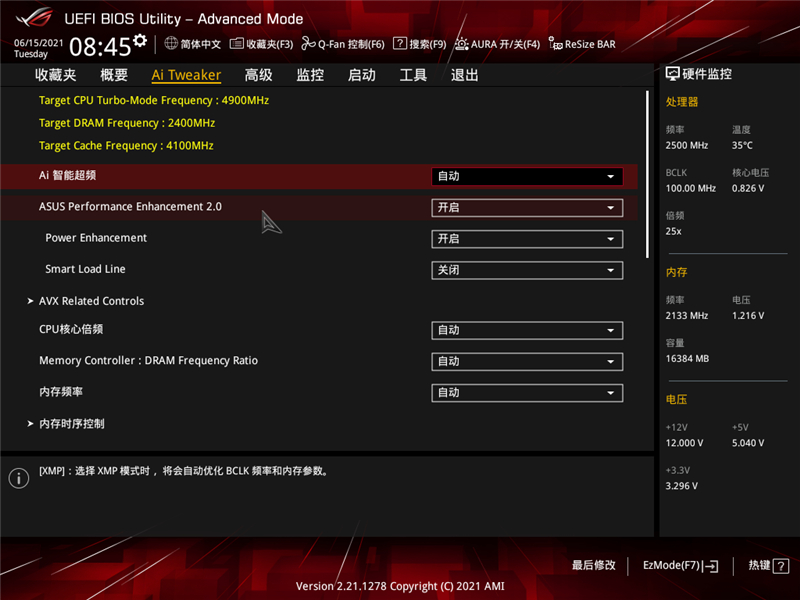800x600 pixels.
Task: Open the Power Enhancement dropdown
Action: pos(527,239)
